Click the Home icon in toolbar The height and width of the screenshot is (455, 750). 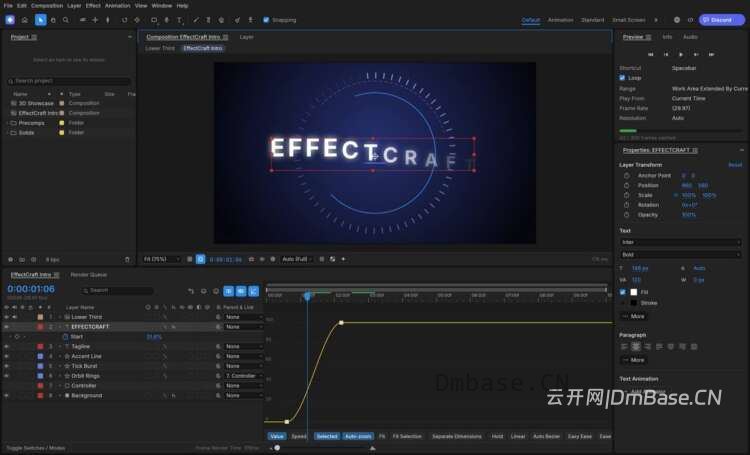pos(25,20)
